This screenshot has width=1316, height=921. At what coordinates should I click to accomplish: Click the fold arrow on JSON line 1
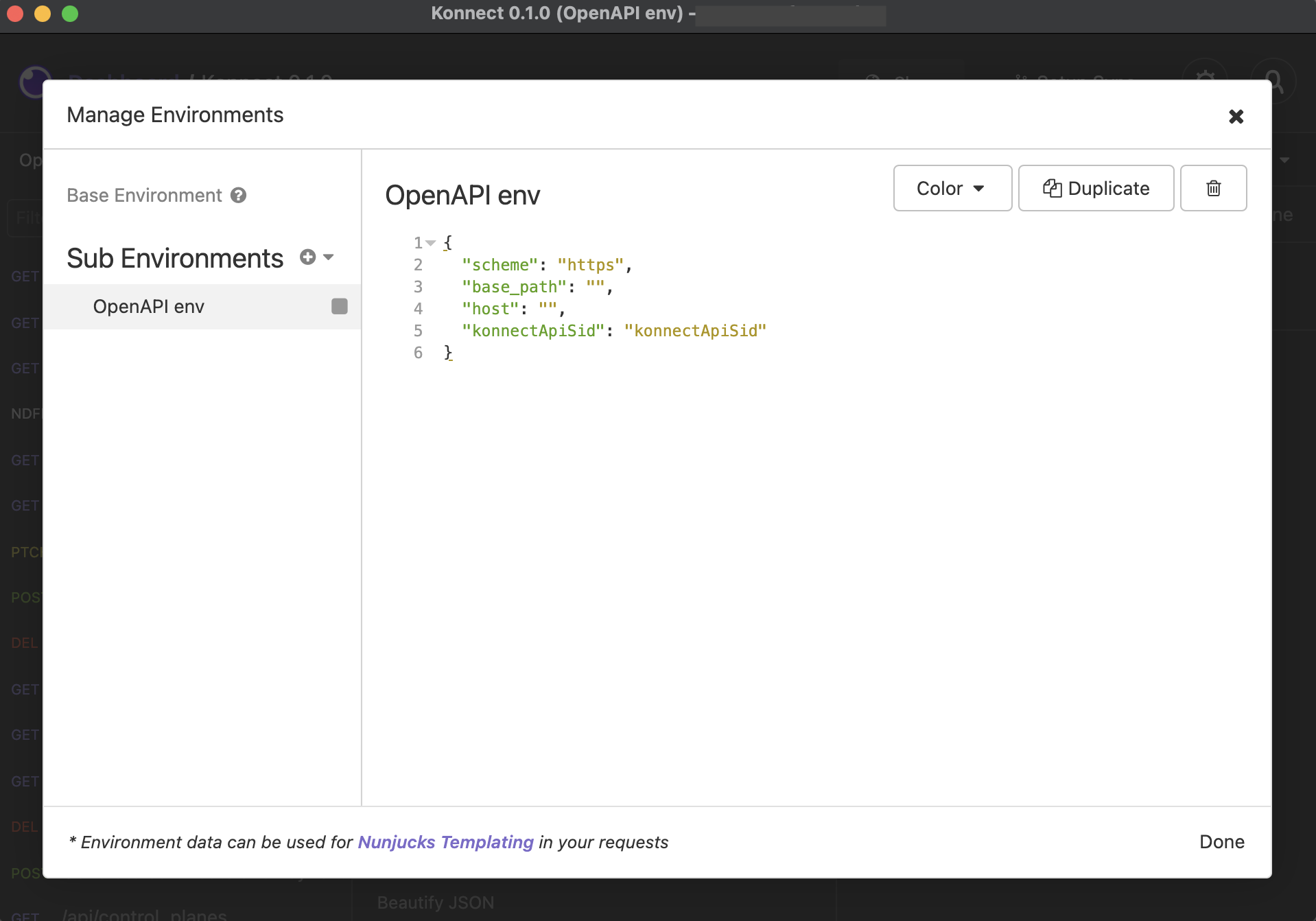pyautogui.click(x=430, y=242)
